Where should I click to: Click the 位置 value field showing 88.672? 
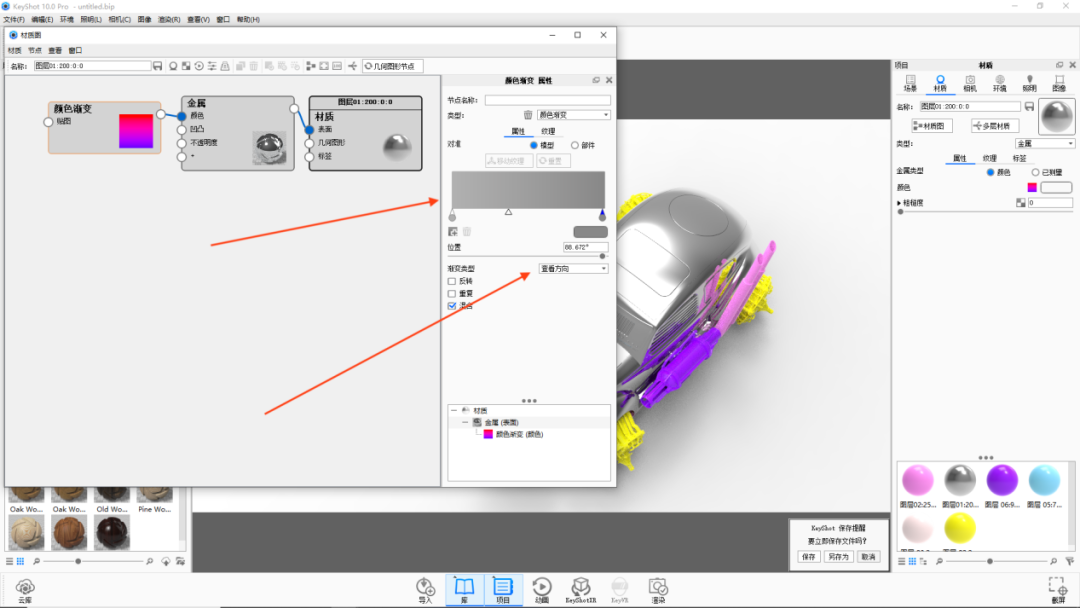[x=585, y=247]
